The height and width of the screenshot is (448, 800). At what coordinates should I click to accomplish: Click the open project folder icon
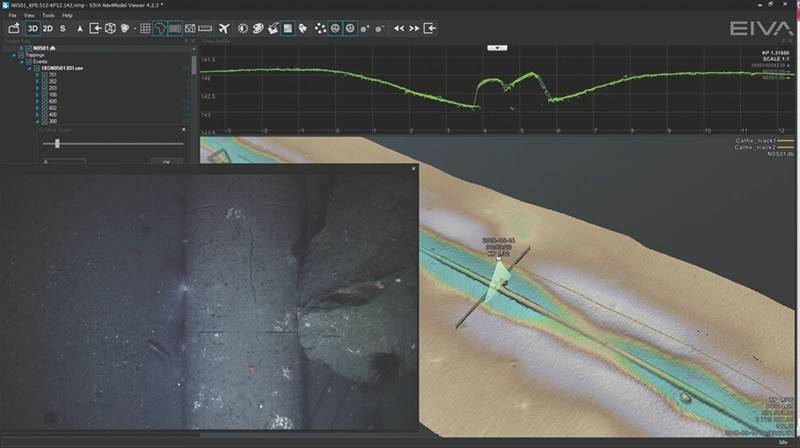point(14,29)
